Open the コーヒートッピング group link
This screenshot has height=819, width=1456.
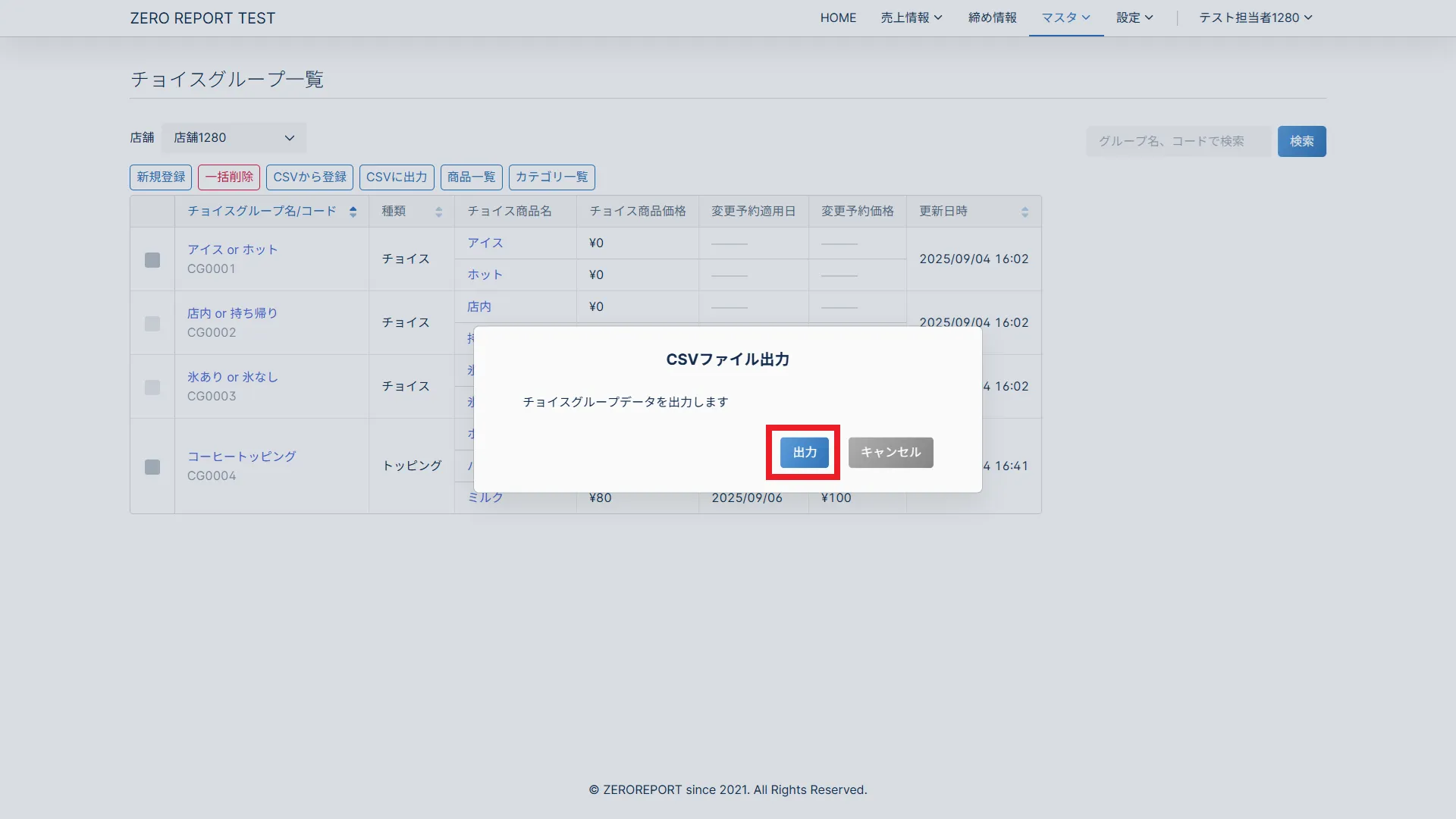click(241, 457)
